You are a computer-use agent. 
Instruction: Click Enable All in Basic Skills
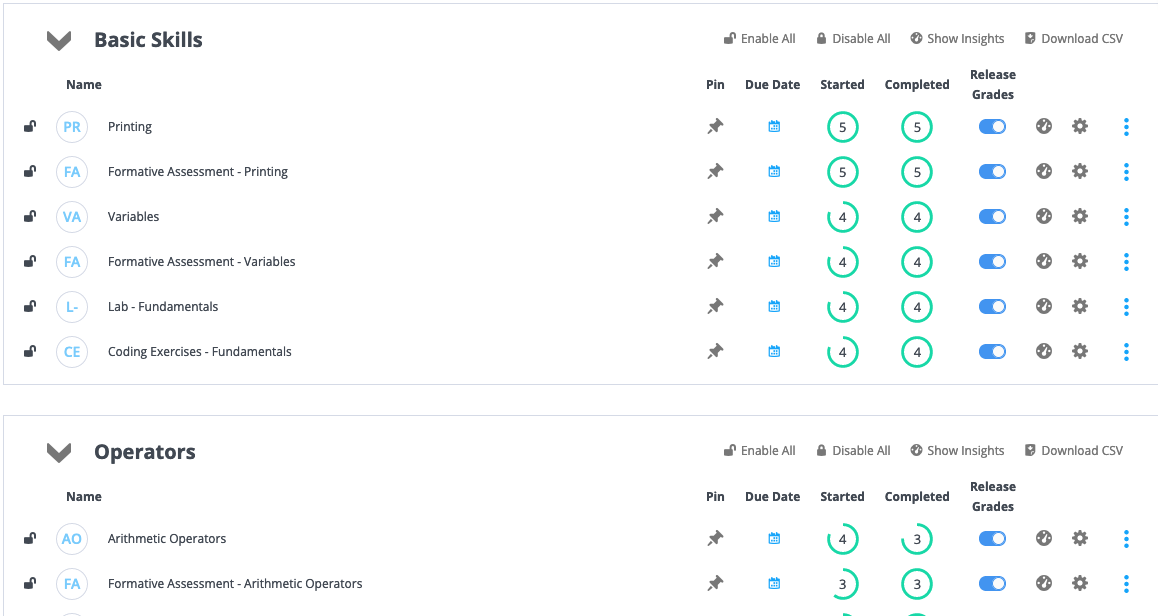(759, 38)
